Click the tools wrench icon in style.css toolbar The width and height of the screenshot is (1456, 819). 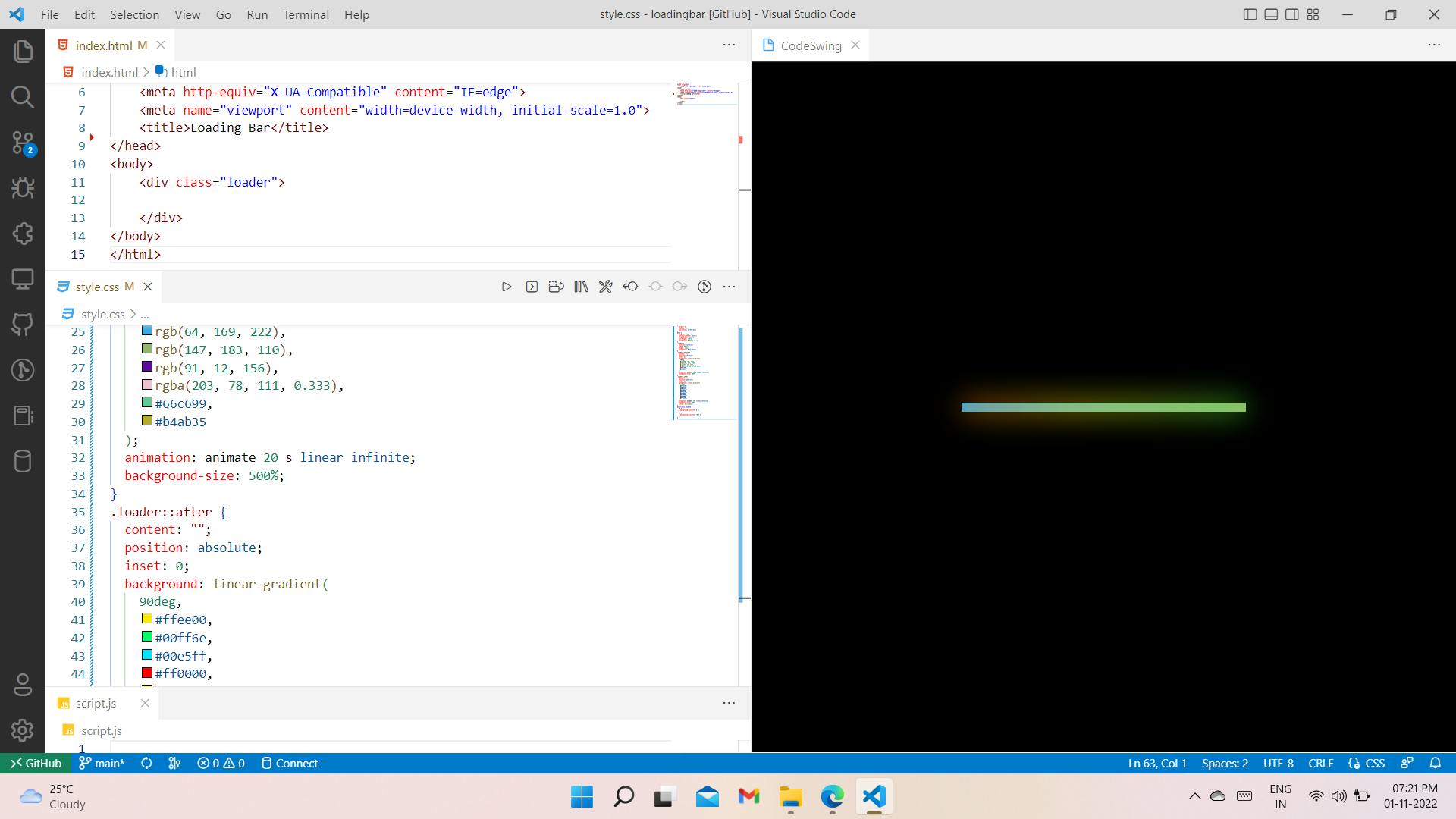(605, 287)
